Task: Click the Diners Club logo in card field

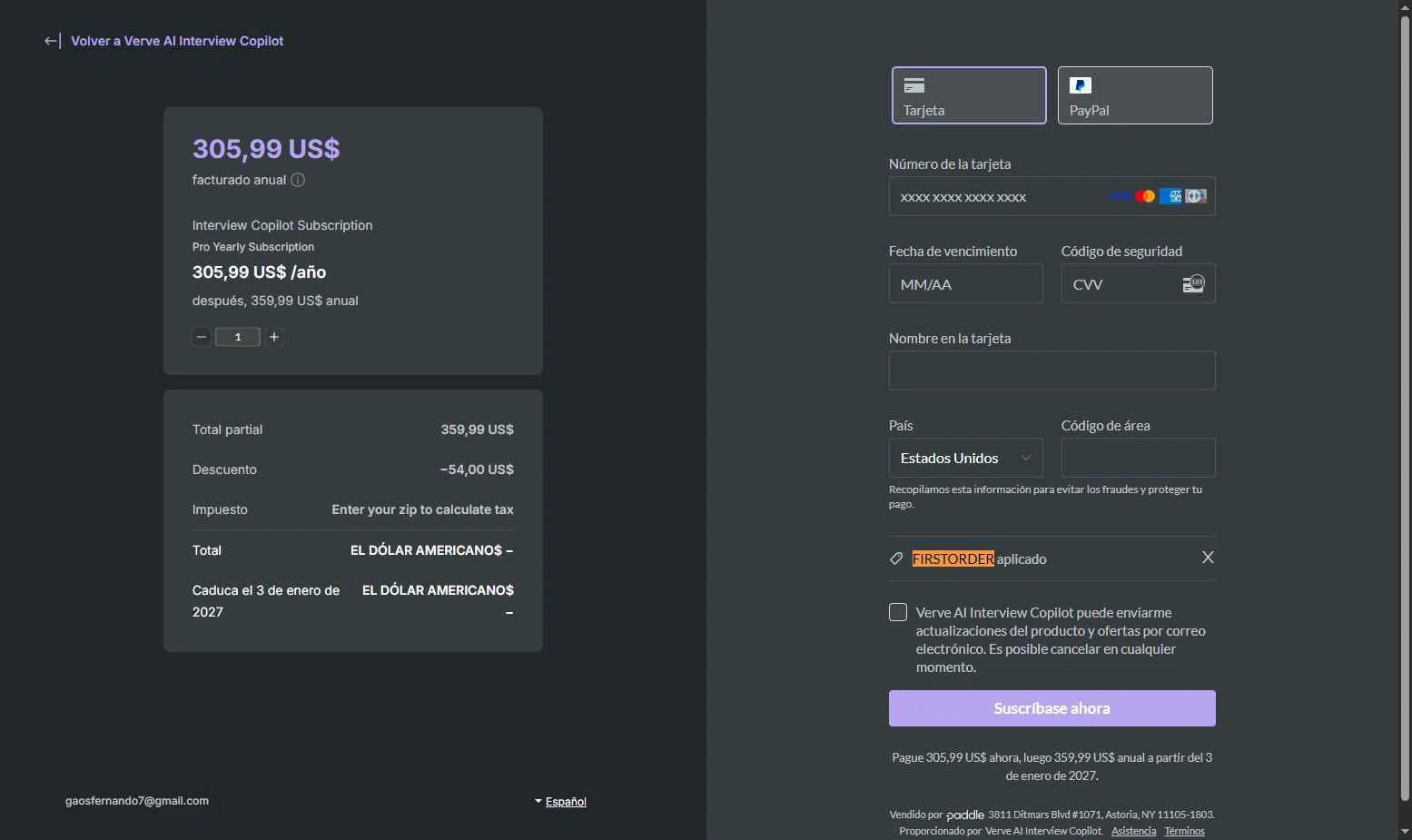Action: pyautogui.click(x=1196, y=196)
